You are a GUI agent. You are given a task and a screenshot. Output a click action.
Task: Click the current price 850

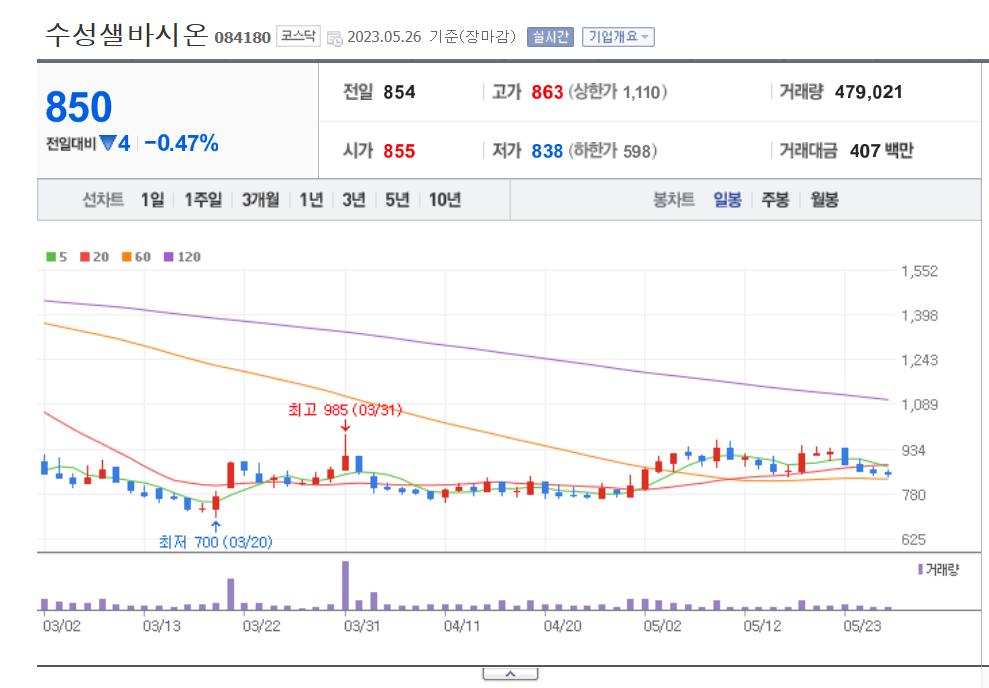click(x=79, y=107)
